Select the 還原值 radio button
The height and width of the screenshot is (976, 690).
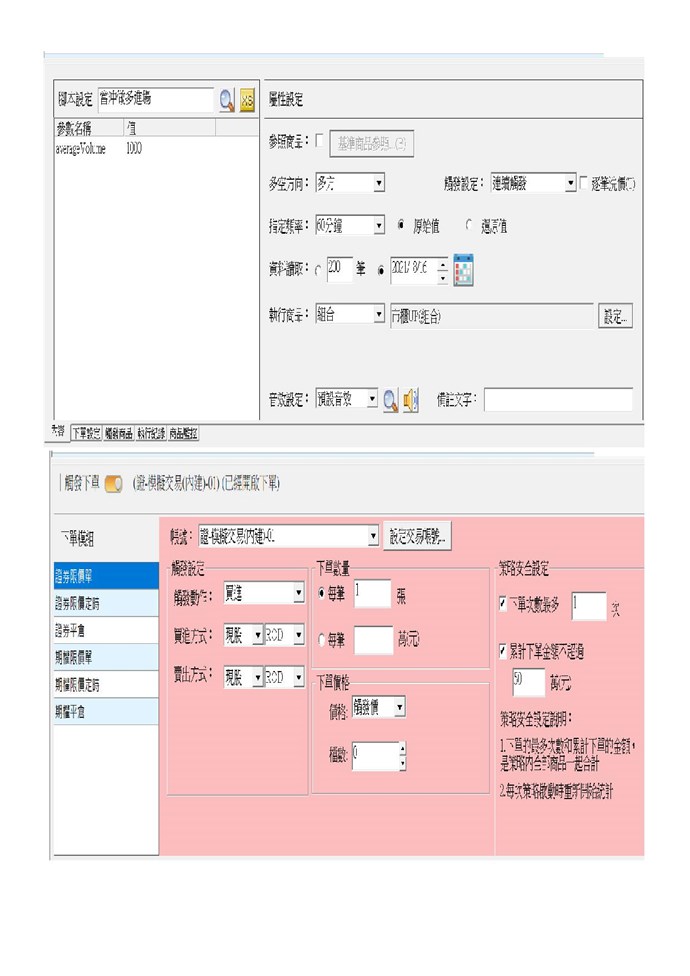pos(469,225)
